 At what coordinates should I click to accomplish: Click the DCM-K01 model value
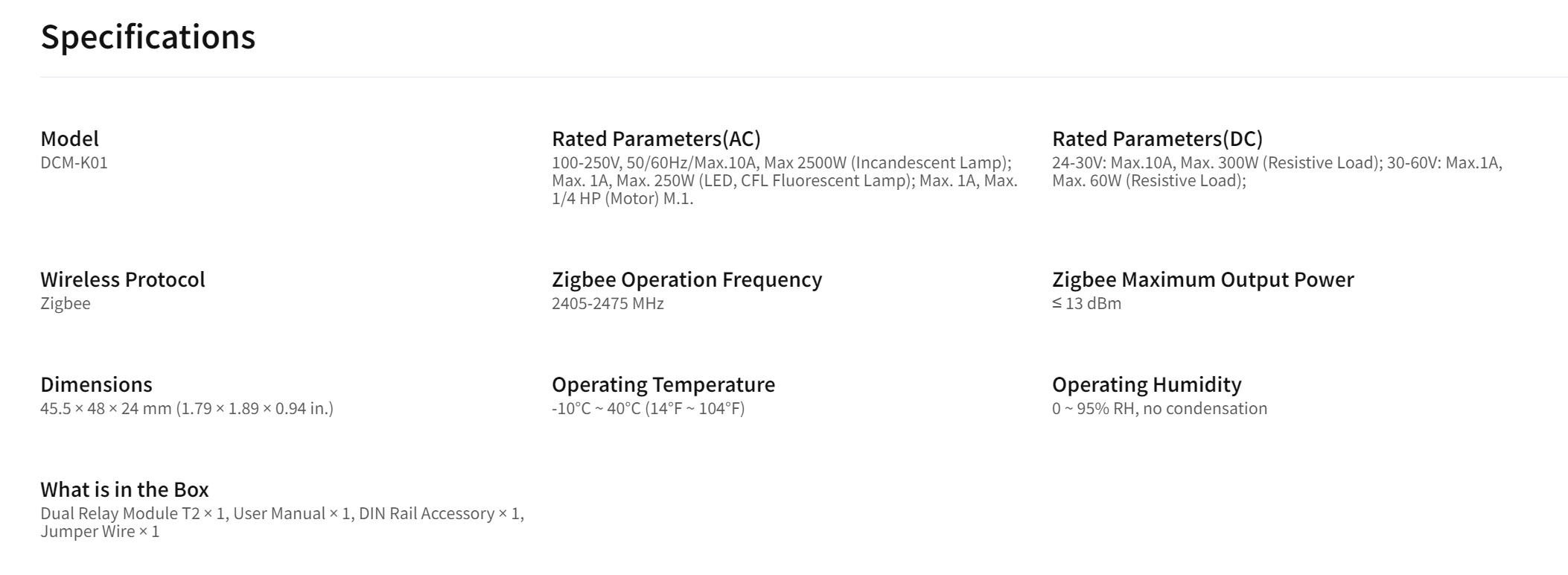click(74, 162)
